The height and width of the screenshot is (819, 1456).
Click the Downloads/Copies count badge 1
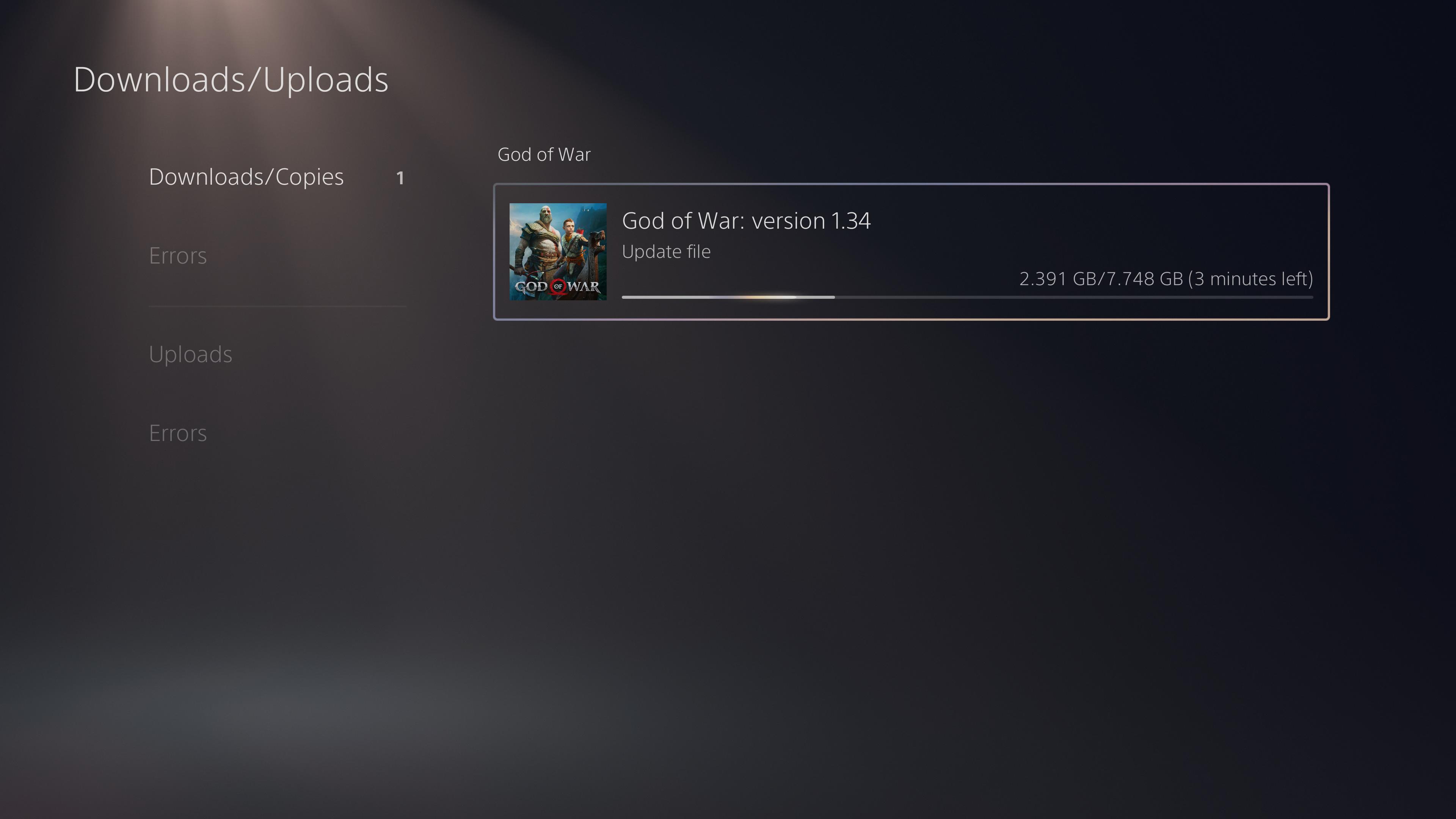[400, 178]
